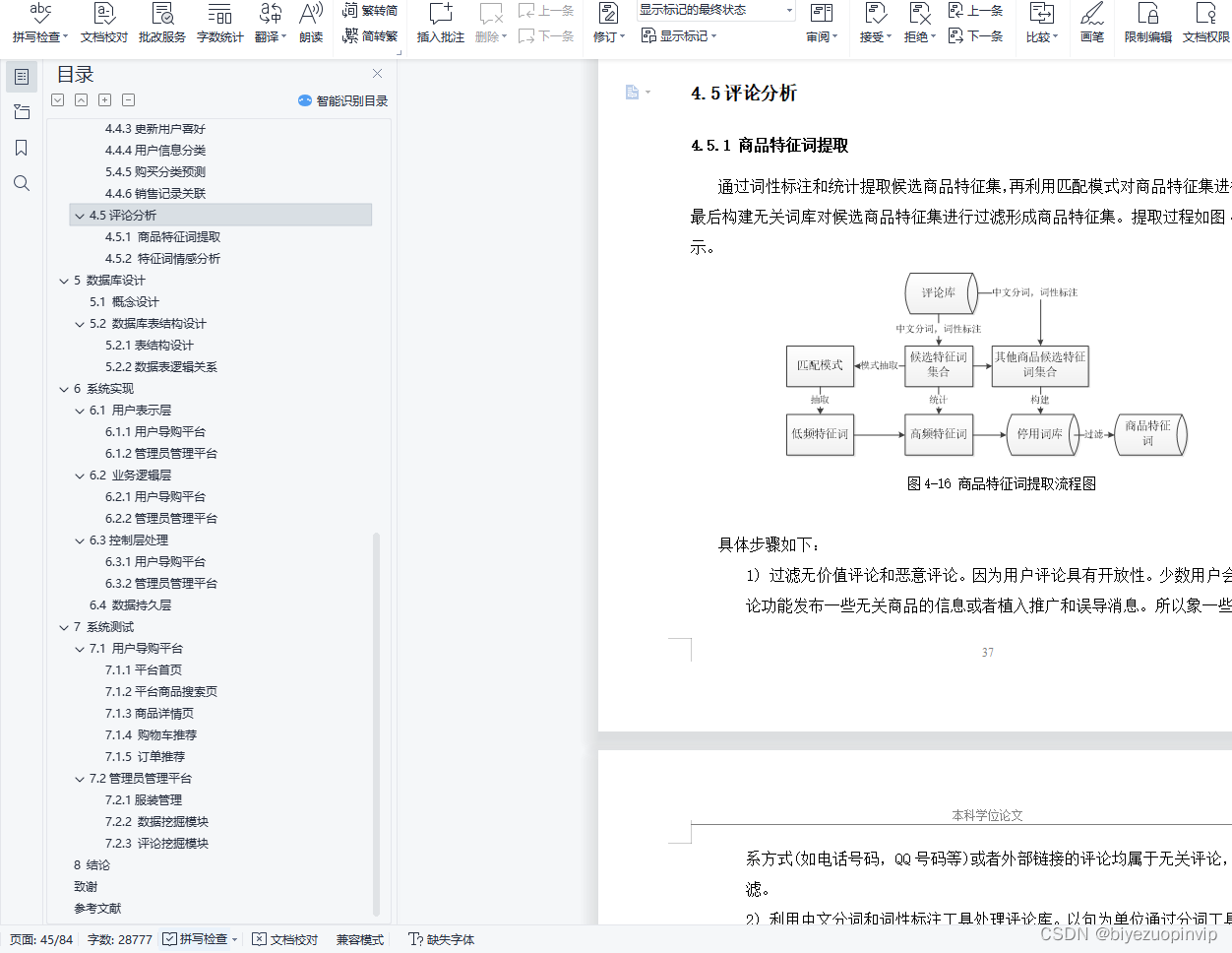This screenshot has height=953, width=1232.
Task: Collapse the 7.2 管理员管理平台 node
Action: point(80,779)
